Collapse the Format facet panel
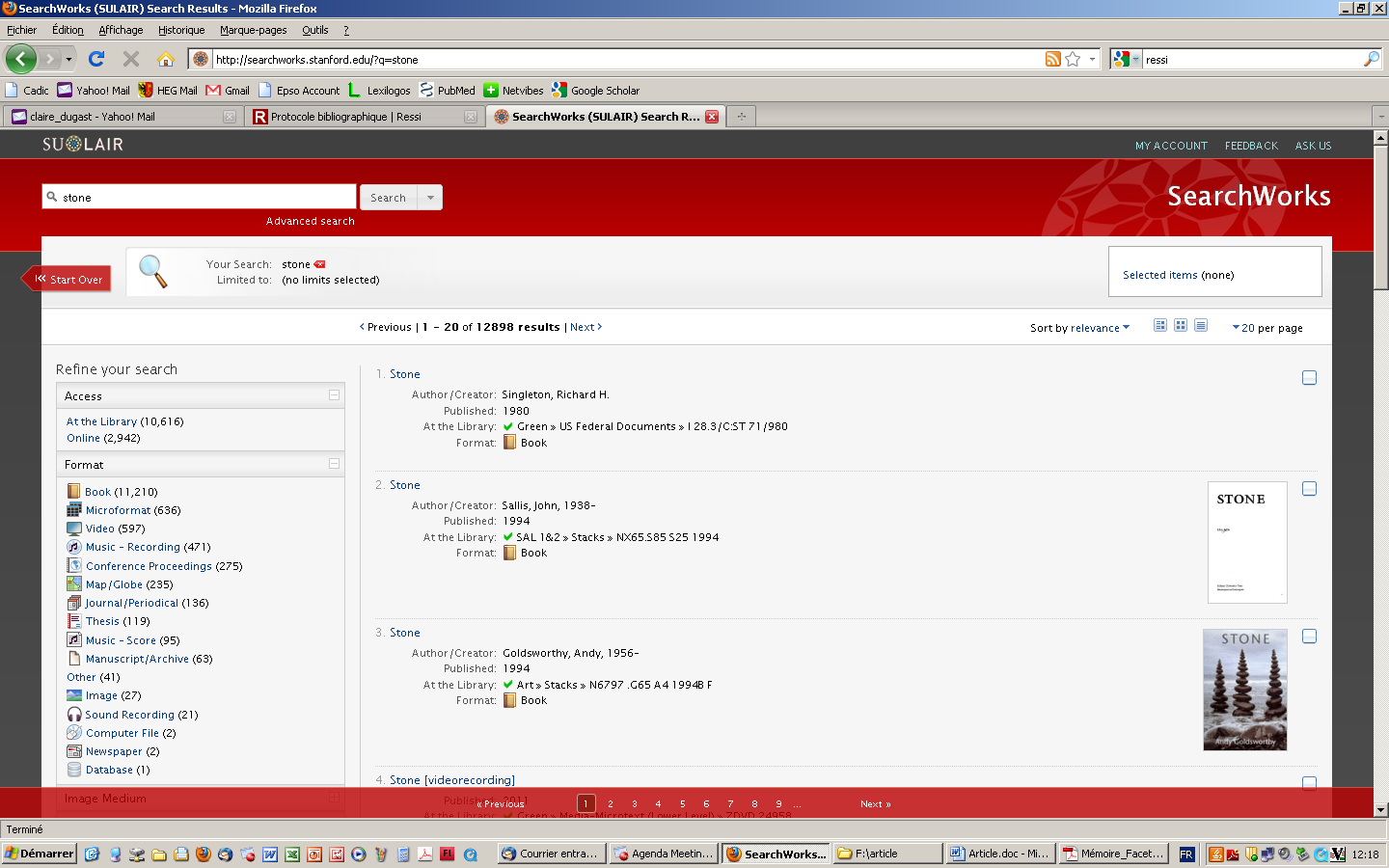Screen dimensions: 1389x868 tap(334, 464)
